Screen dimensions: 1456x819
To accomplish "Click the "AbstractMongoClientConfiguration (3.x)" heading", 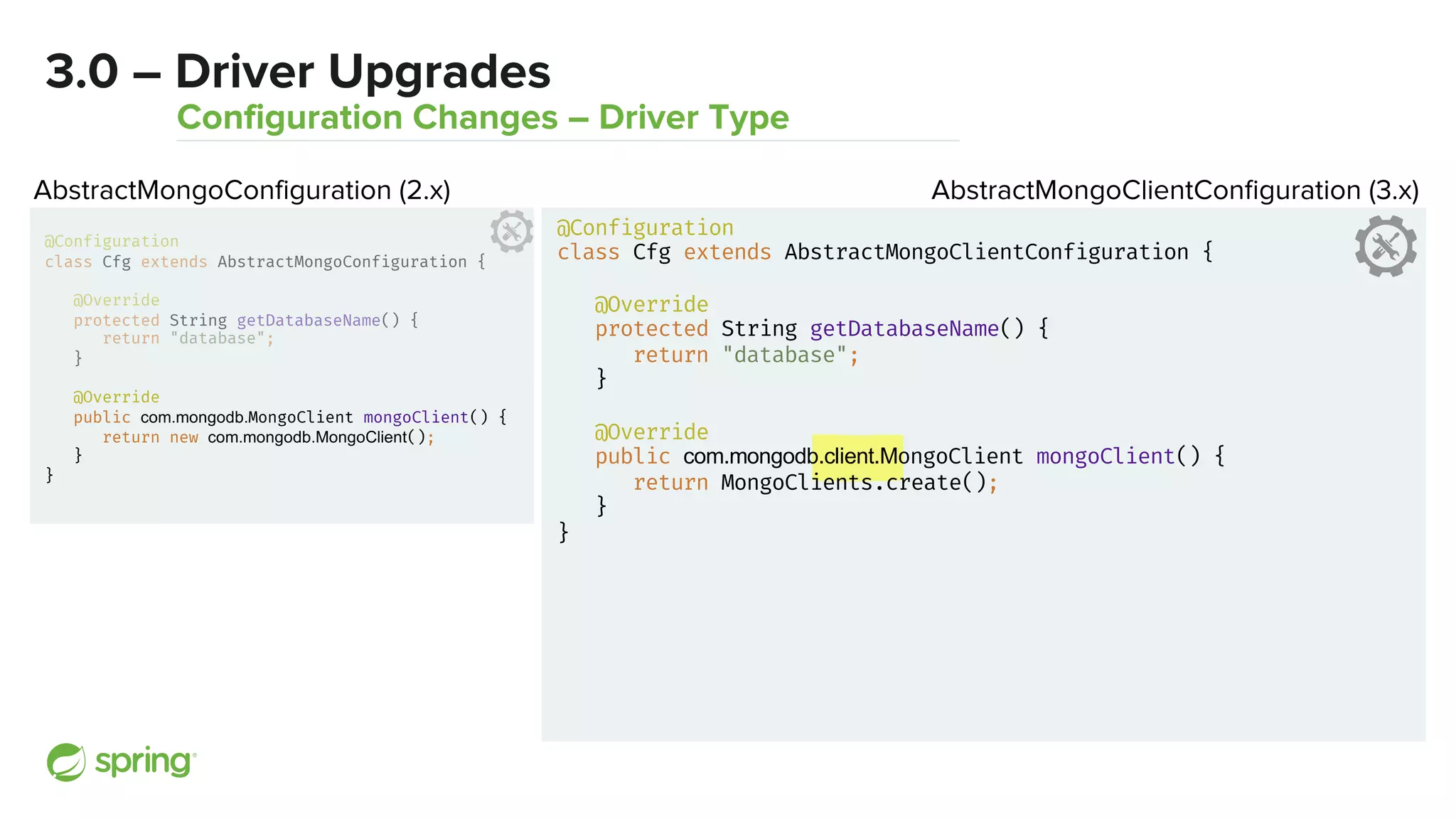I will click(1175, 191).
